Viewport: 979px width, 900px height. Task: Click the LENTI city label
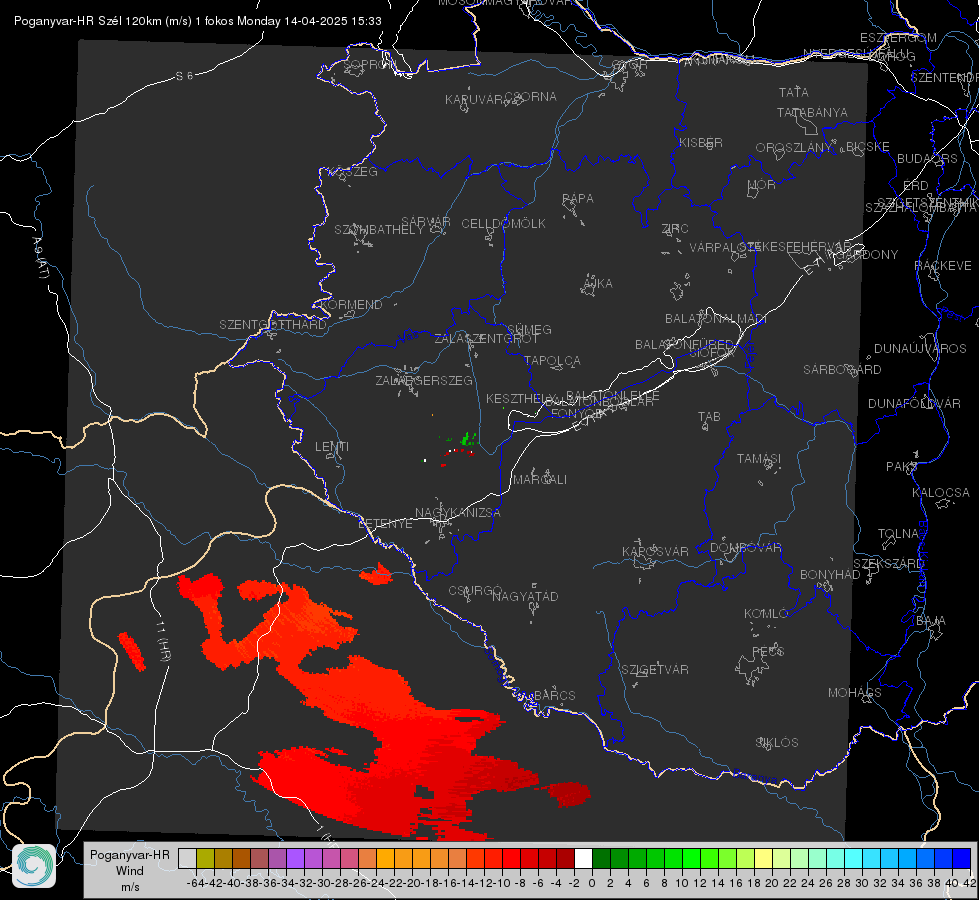pos(332,447)
